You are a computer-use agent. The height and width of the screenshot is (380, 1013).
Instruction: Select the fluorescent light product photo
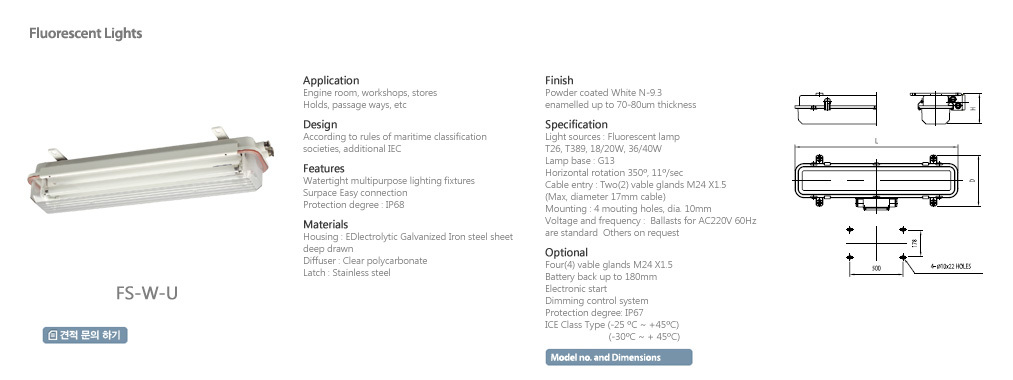pos(149,171)
